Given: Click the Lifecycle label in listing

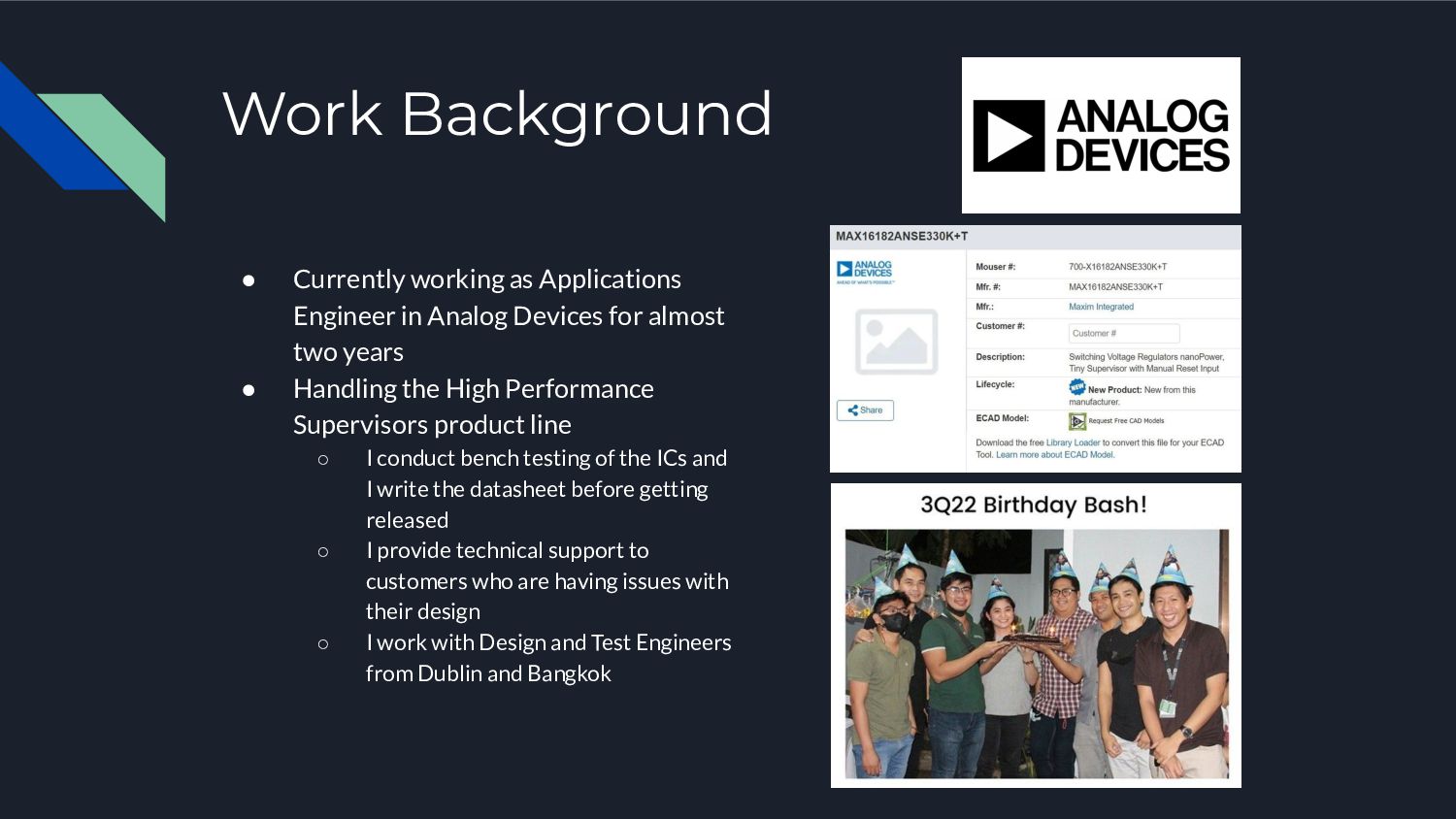Looking at the screenshot, I should [x=995, y=384].
